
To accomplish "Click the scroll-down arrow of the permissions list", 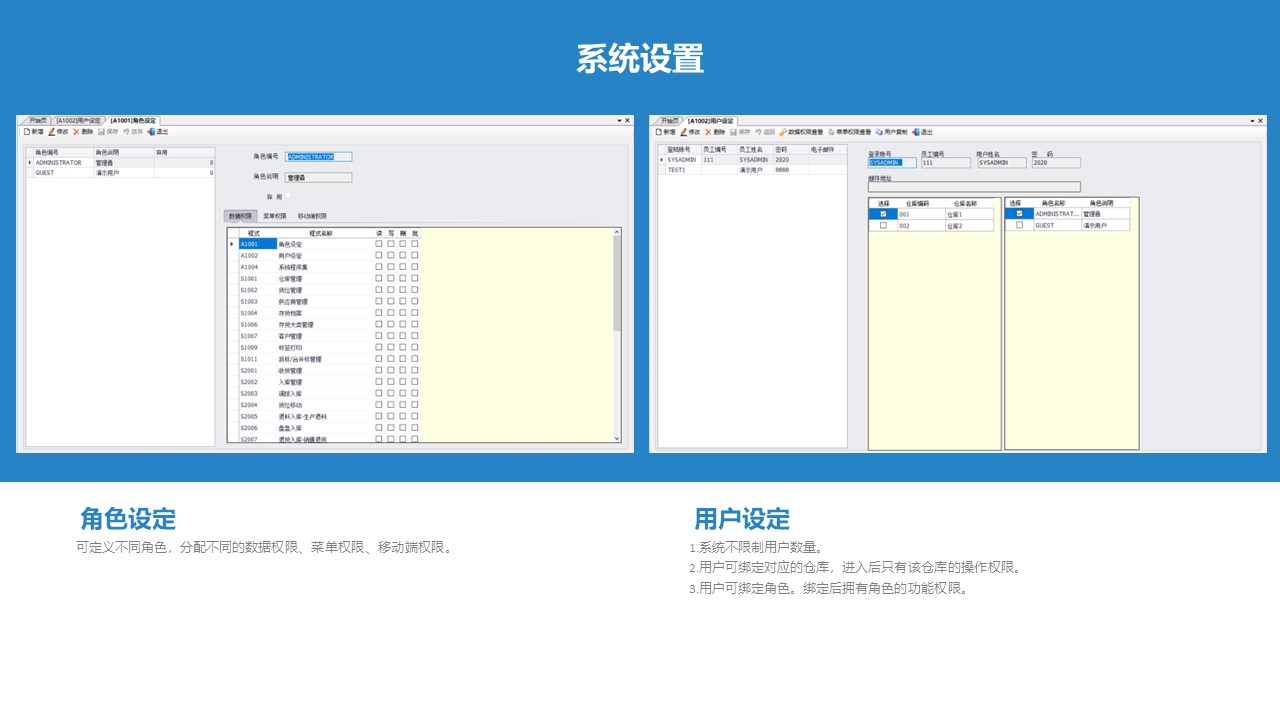I will (616, 438).
